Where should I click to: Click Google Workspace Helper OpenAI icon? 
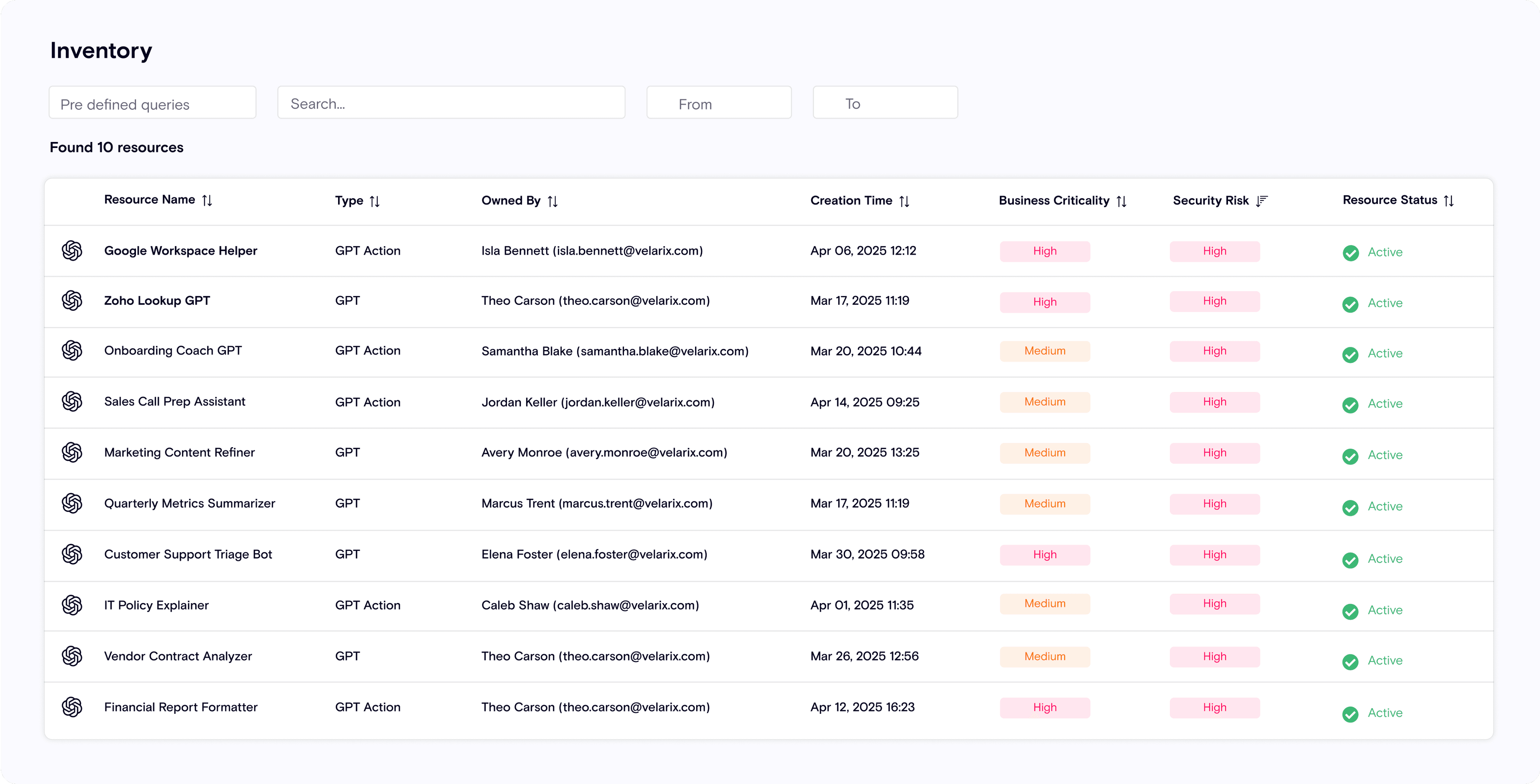72,251
